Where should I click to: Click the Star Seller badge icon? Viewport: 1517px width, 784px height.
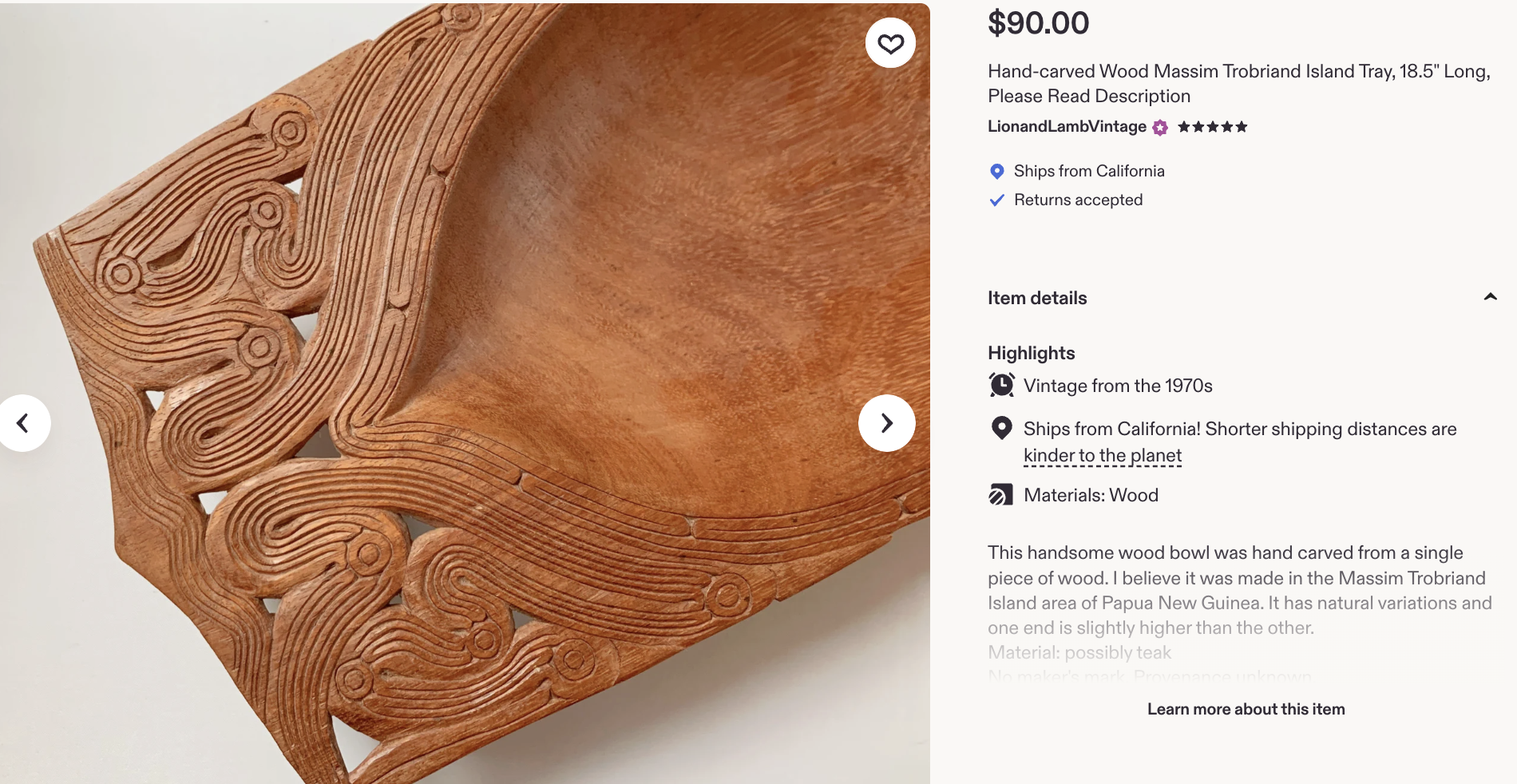tap(1160, 128)
